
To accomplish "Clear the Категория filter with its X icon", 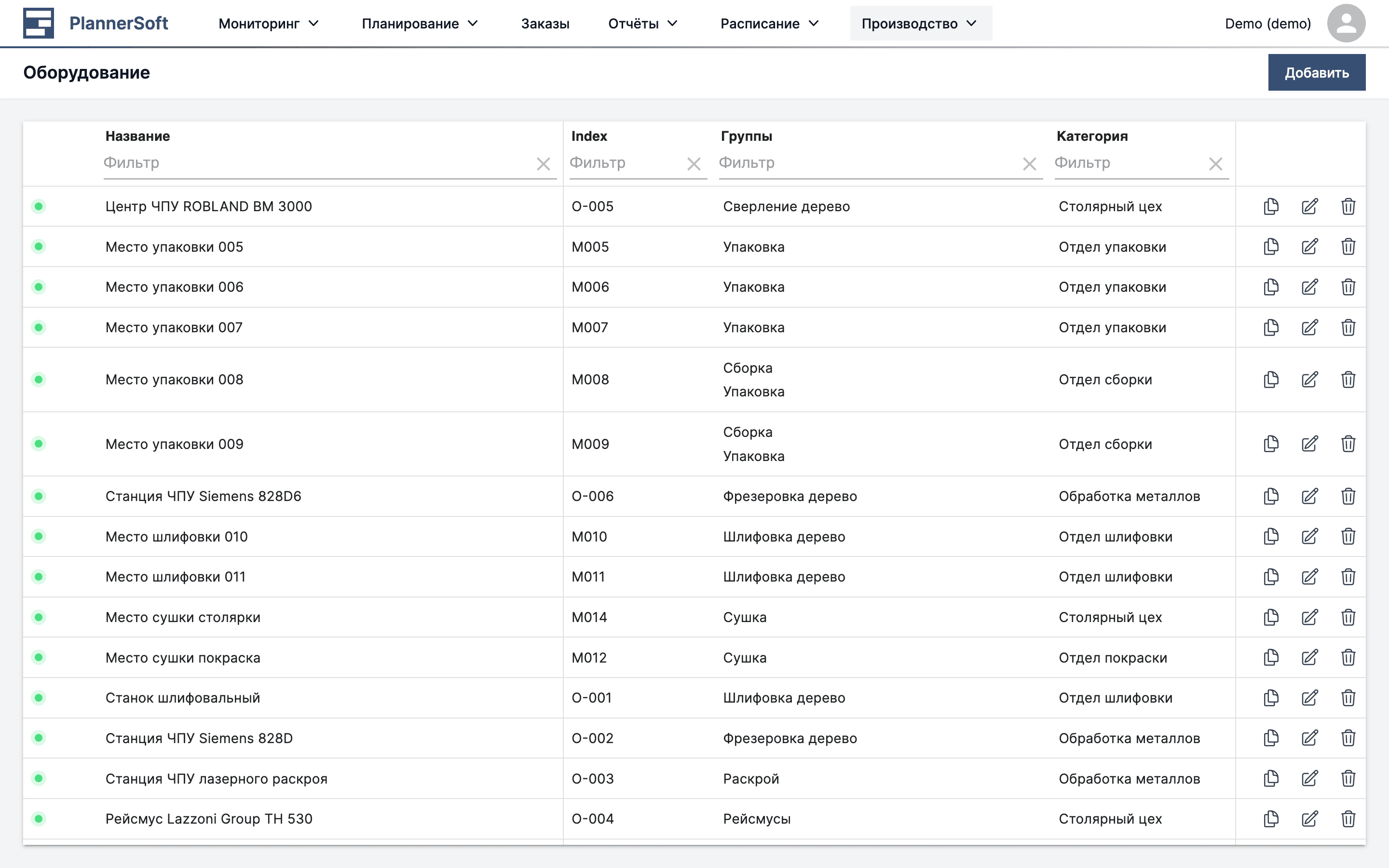I will tap(1216, 163).
